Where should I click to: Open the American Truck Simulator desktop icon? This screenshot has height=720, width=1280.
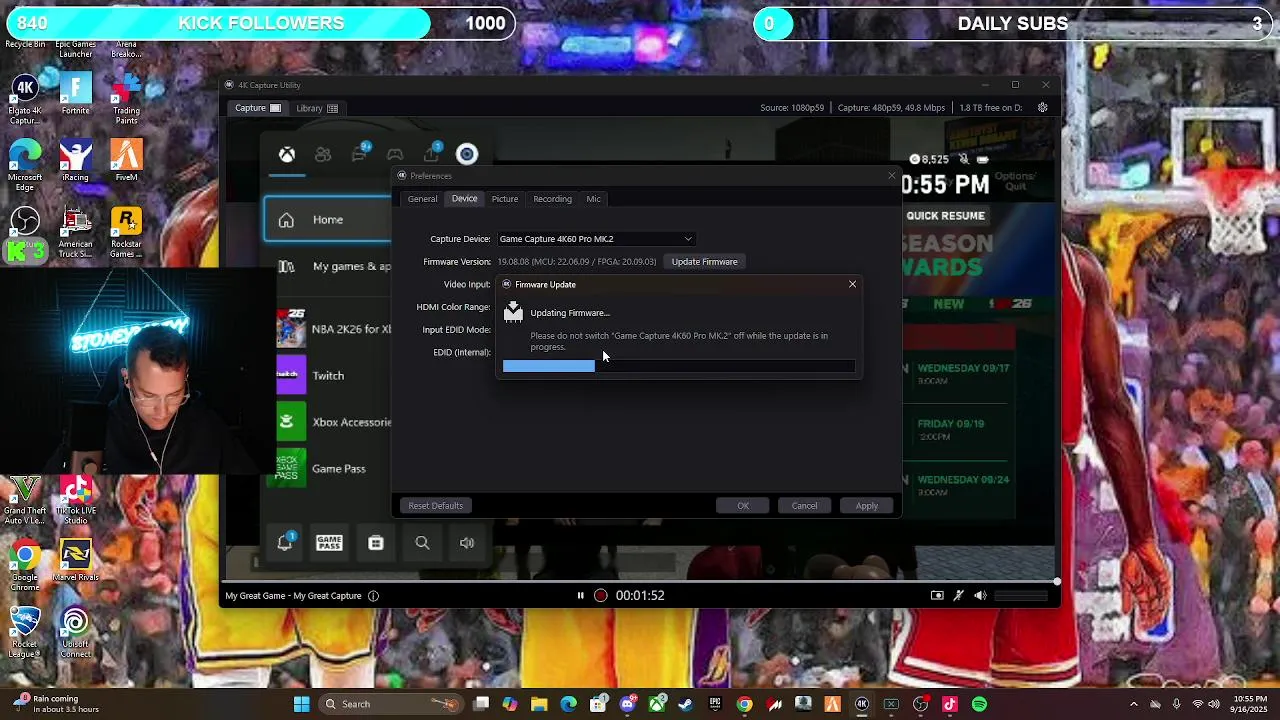point(75,232)
